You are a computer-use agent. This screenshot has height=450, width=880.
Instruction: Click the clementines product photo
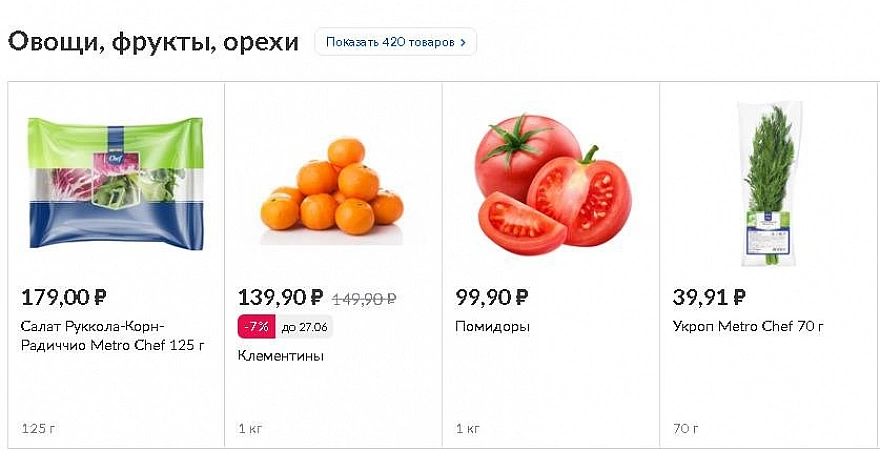333,189
